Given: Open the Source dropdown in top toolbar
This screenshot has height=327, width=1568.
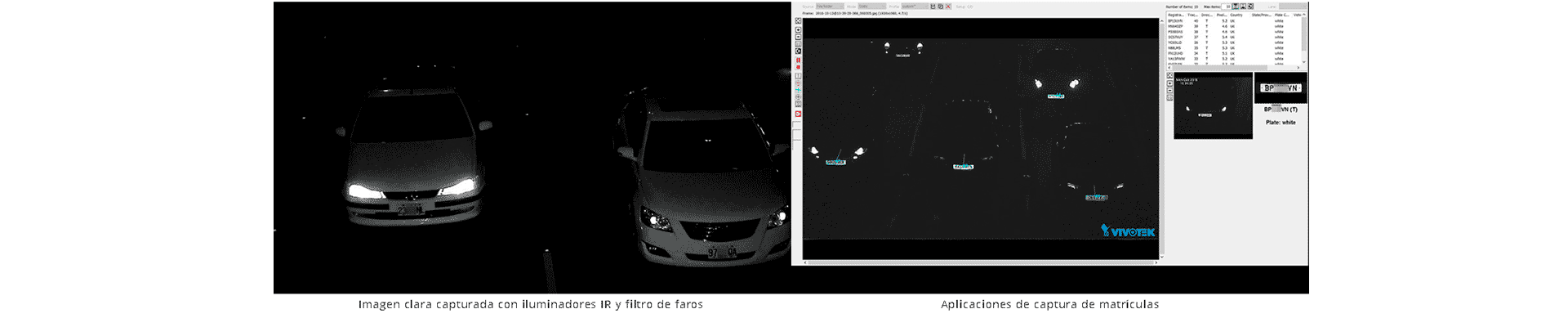Looking at the screenshot, I should coord(830,7).
